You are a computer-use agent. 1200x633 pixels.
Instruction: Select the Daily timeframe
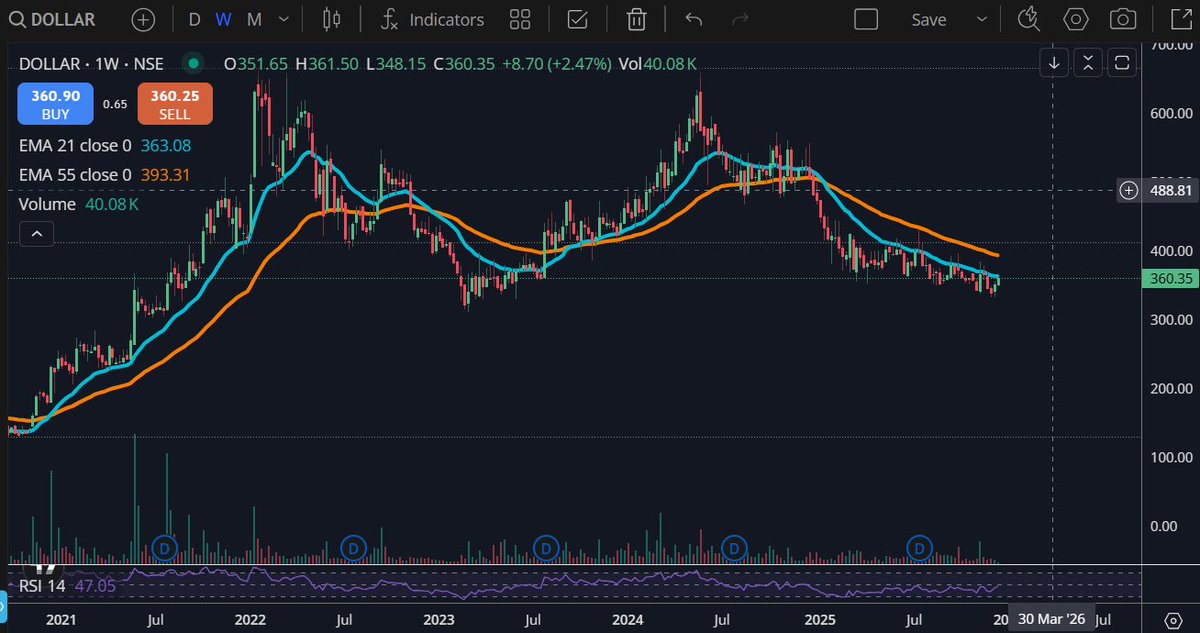point(194,19)
